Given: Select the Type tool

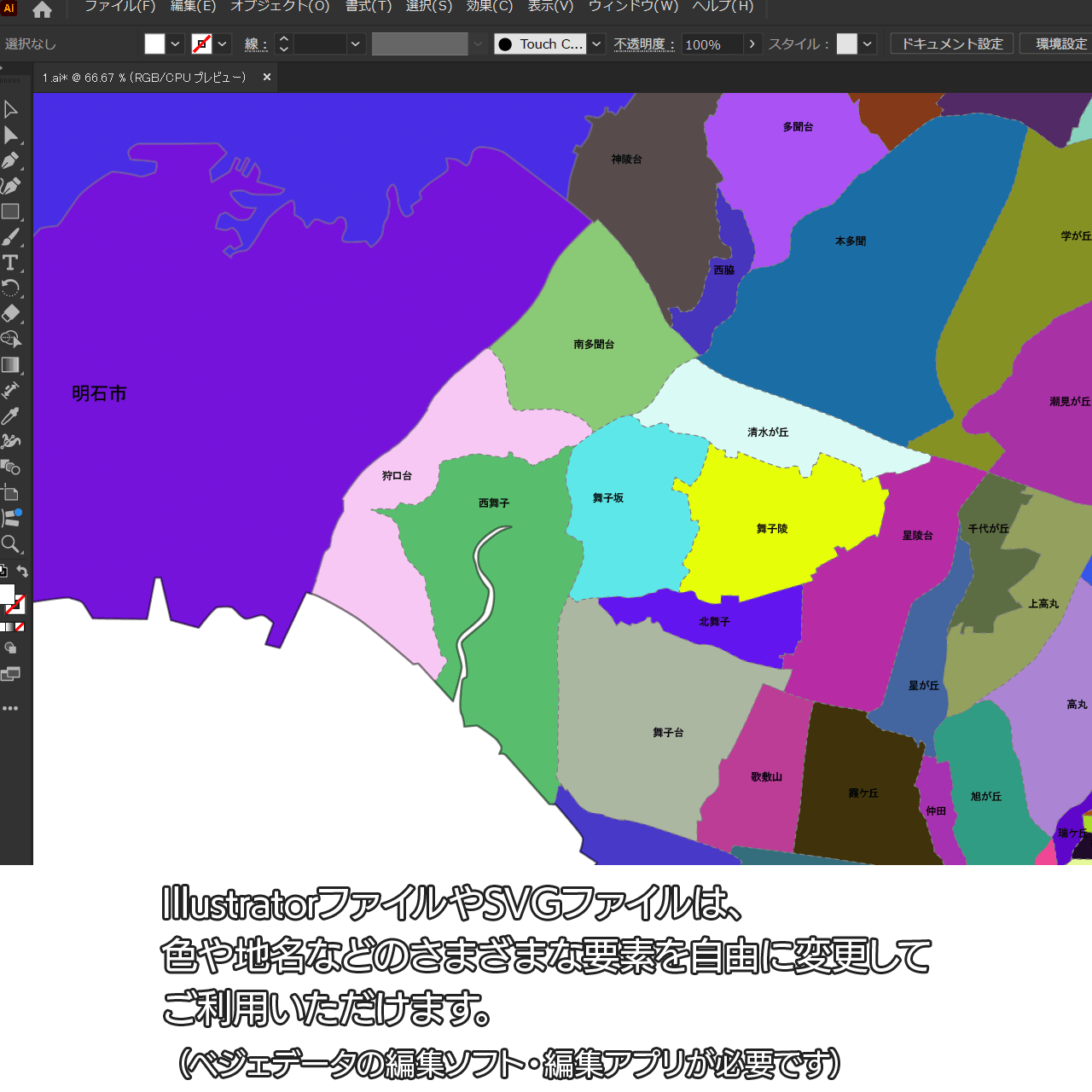Looking at the screenshot, I should pos(10,263).
